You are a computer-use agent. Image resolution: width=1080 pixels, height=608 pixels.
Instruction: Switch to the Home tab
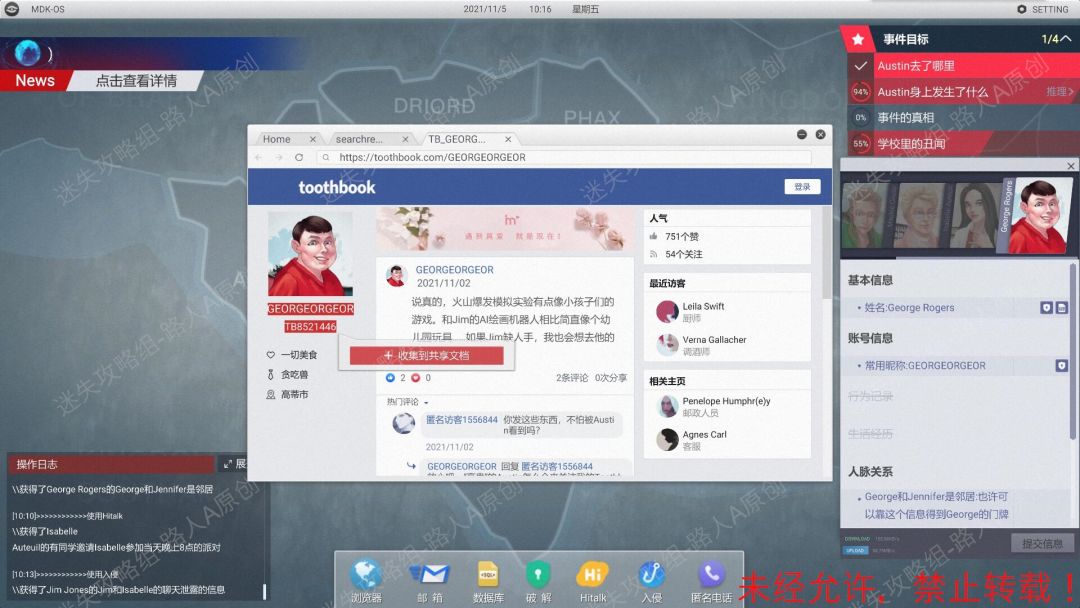(x=277, y=139)
